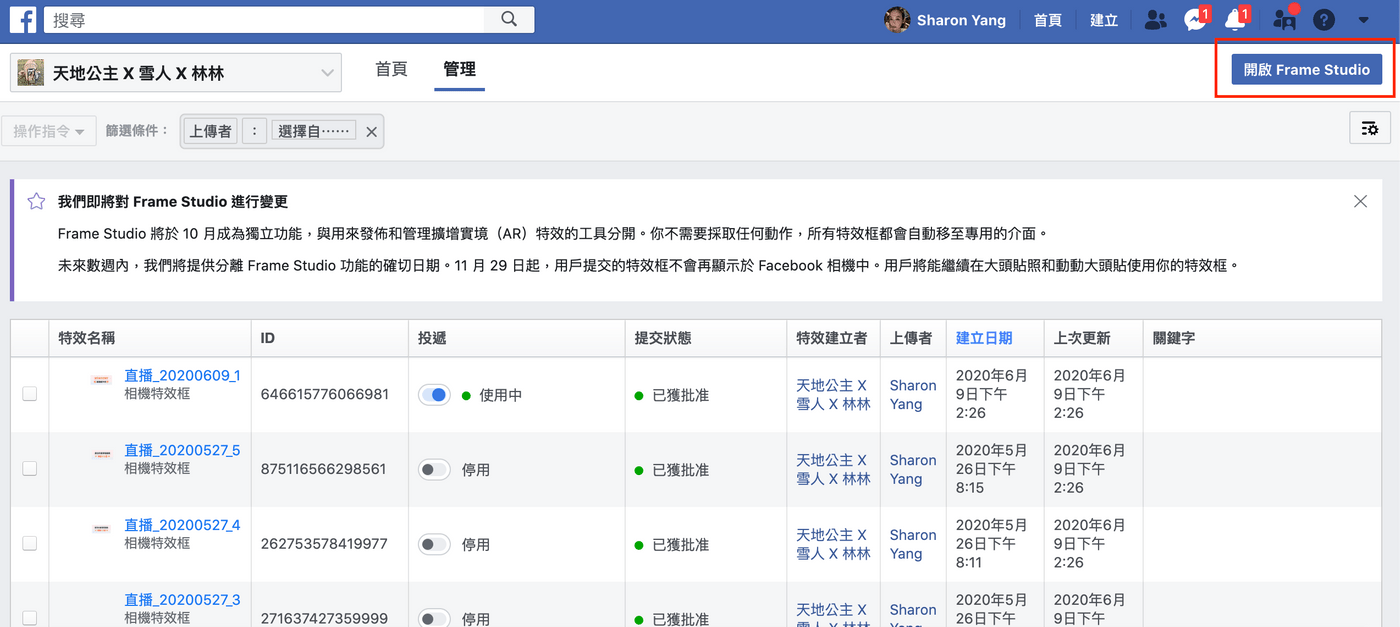Switch to the 首頁 tab under page name
The height and width of the screenshot is (627, 1400).
coord(391,69)
